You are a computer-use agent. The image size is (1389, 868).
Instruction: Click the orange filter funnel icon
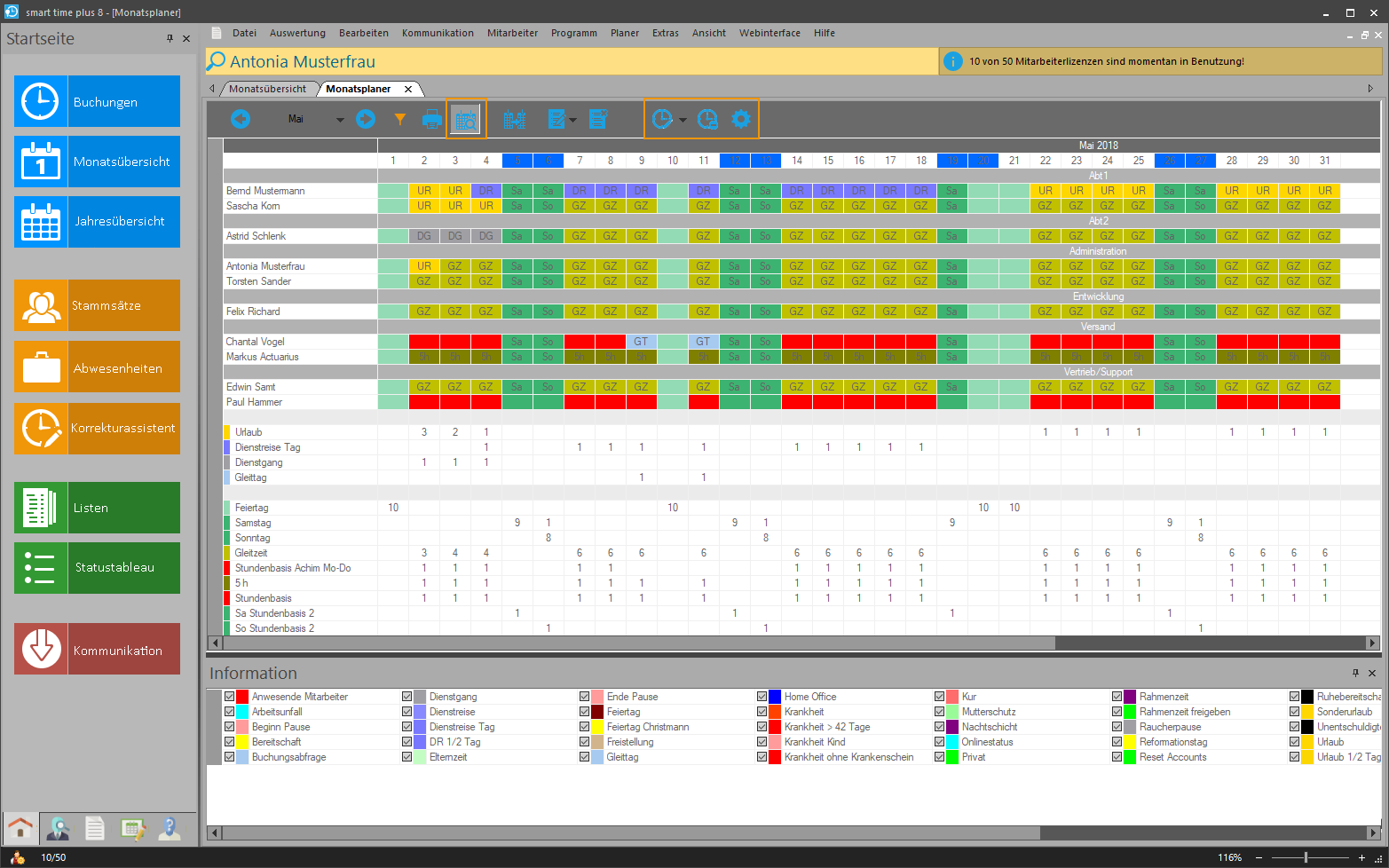(x=399, y=119)
